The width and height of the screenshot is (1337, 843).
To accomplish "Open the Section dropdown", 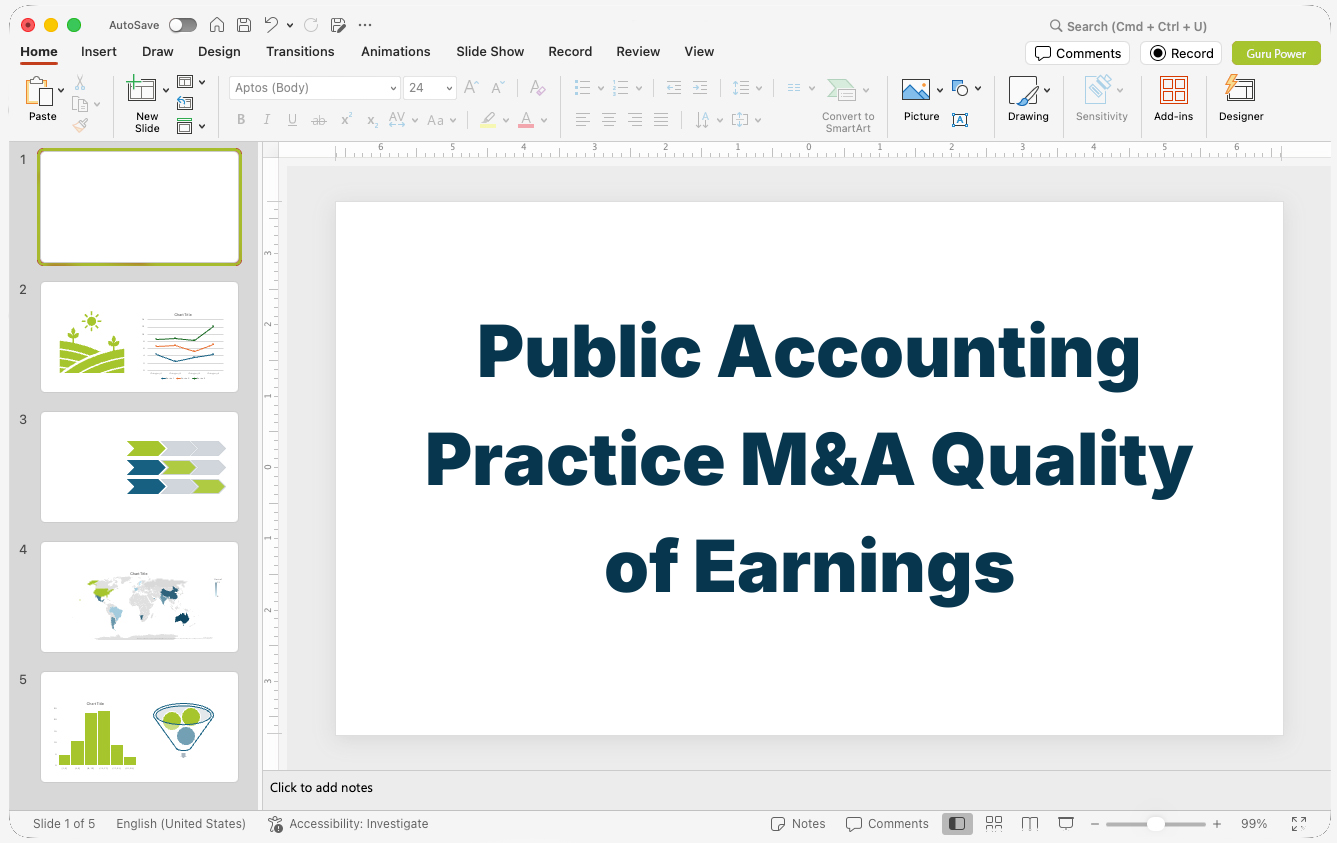I will pos(191,126).
